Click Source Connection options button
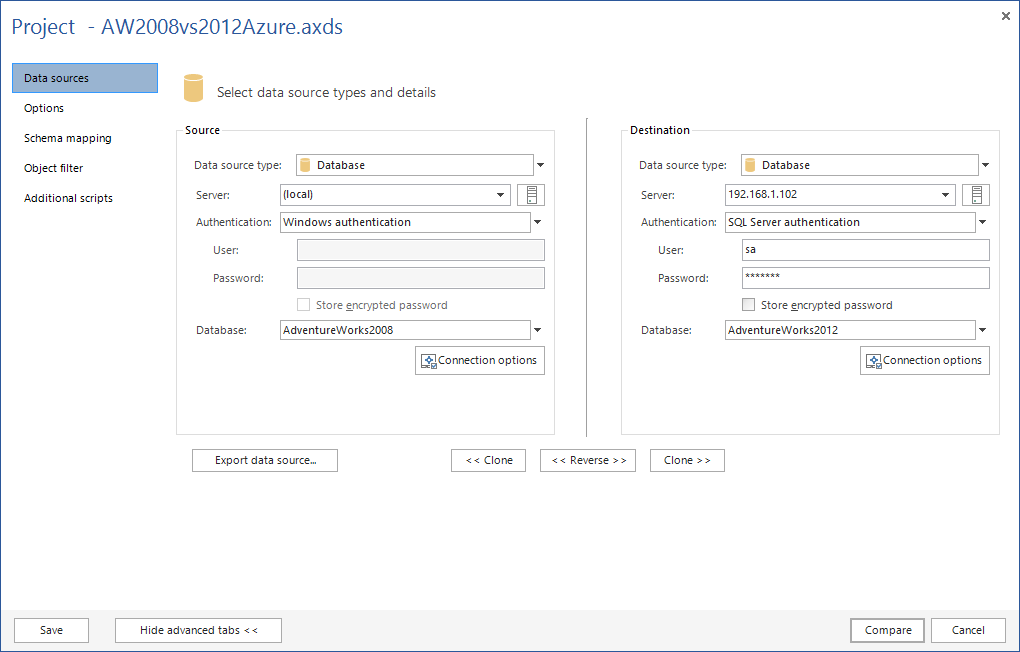The image size is (1020, 652). click(480, 360)
